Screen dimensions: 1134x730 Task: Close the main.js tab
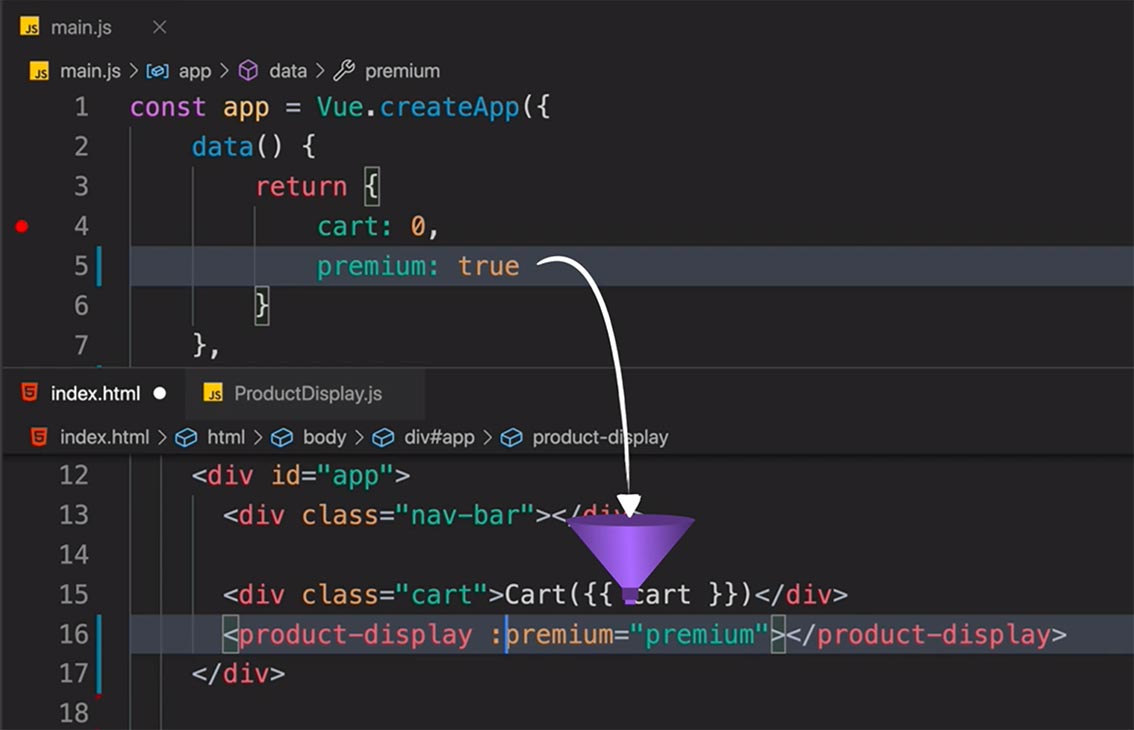click(160, 28)
